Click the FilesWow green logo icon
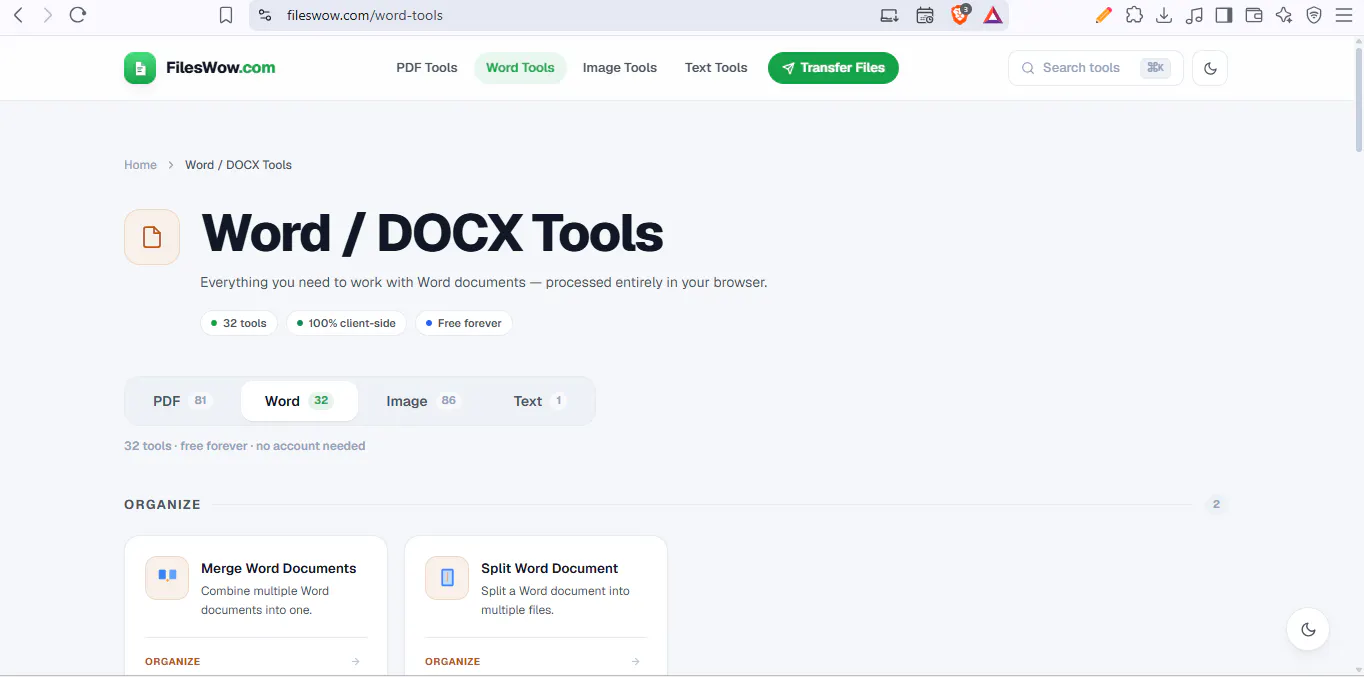Viewport: 1364px width, 677px height. 140,68
